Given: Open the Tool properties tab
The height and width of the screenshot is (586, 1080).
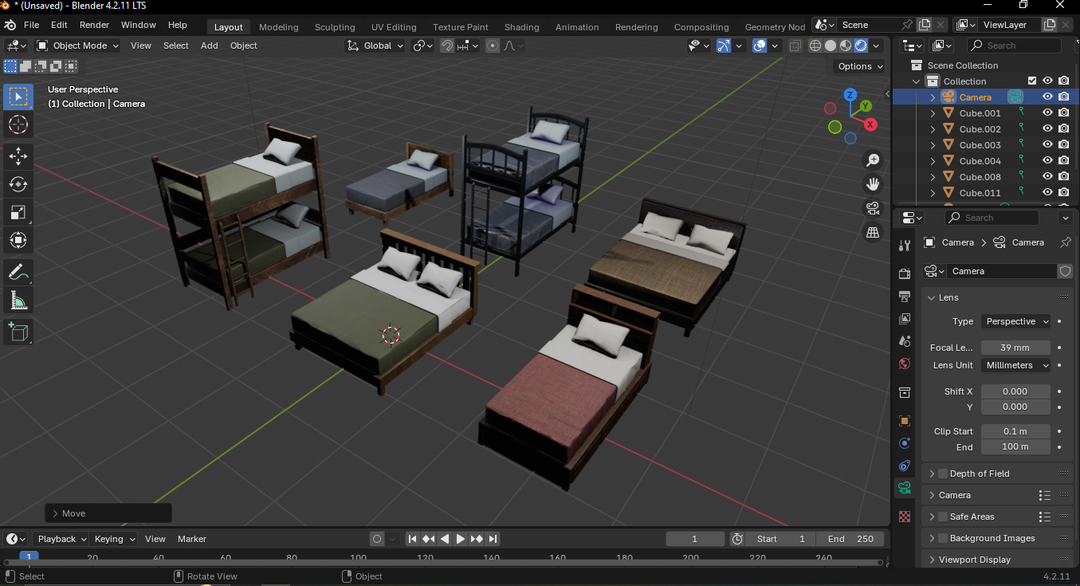Looking at the screenshot, I should coord(904,246).
